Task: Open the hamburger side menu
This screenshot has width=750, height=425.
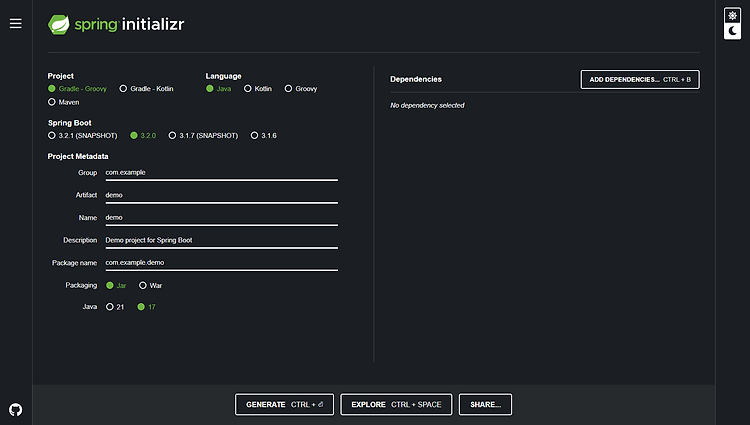Action: click(x=15, y=23)
